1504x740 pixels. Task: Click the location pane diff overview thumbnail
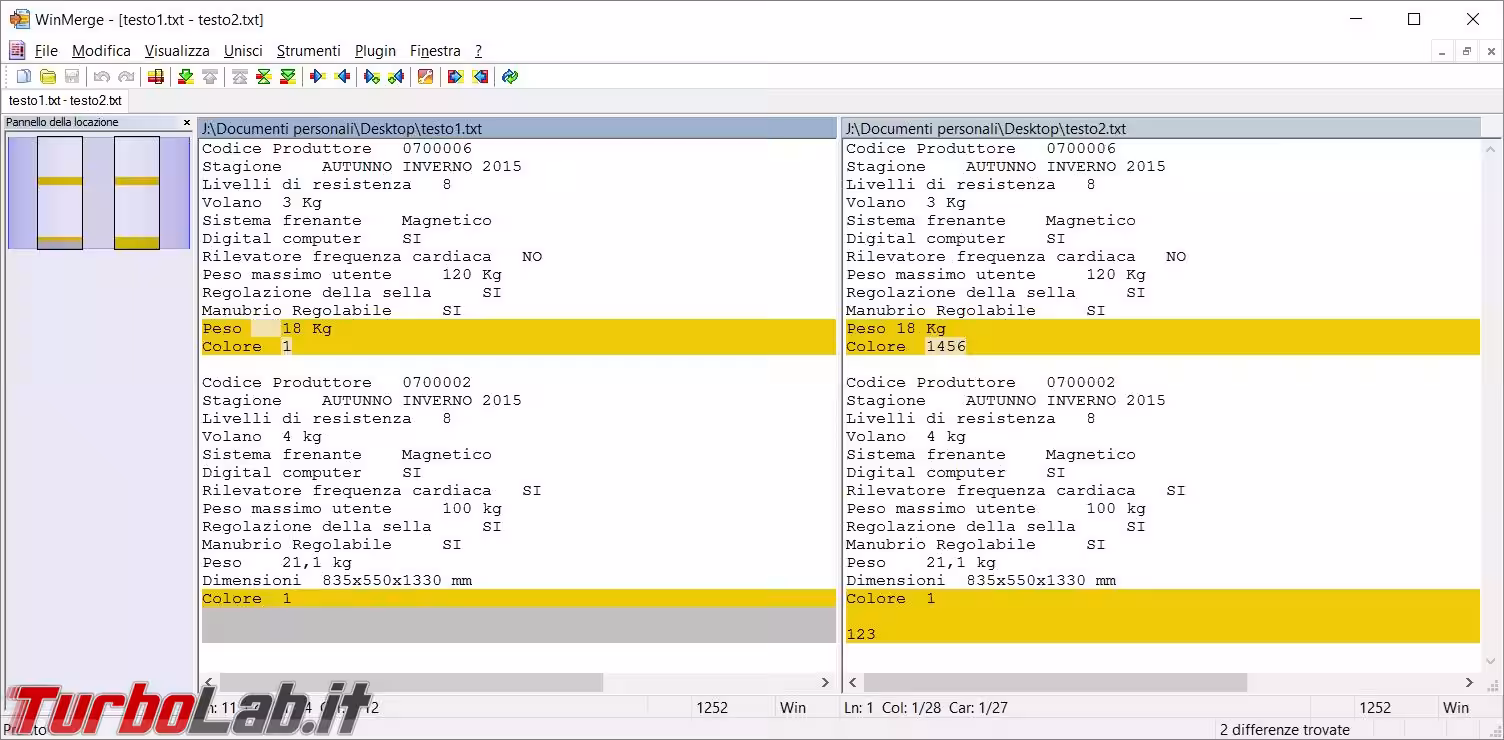point(98,193)
